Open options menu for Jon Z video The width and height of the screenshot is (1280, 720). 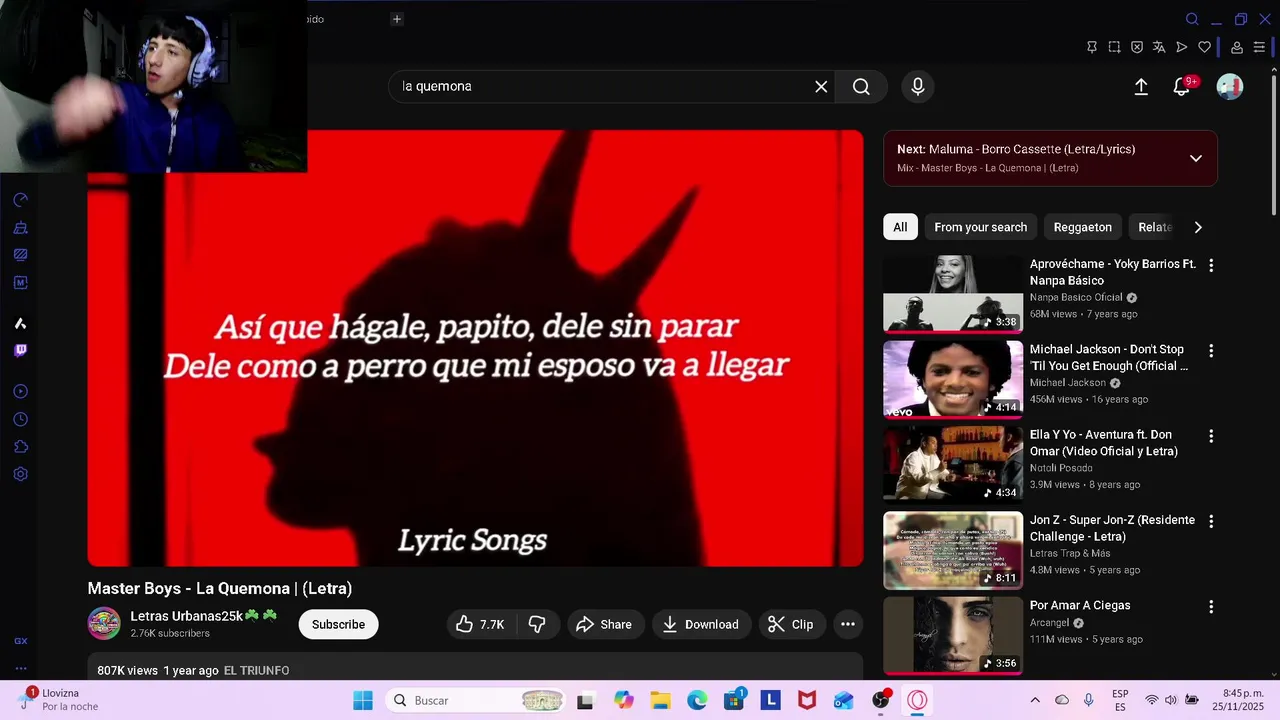click(x=1211, y=521)
